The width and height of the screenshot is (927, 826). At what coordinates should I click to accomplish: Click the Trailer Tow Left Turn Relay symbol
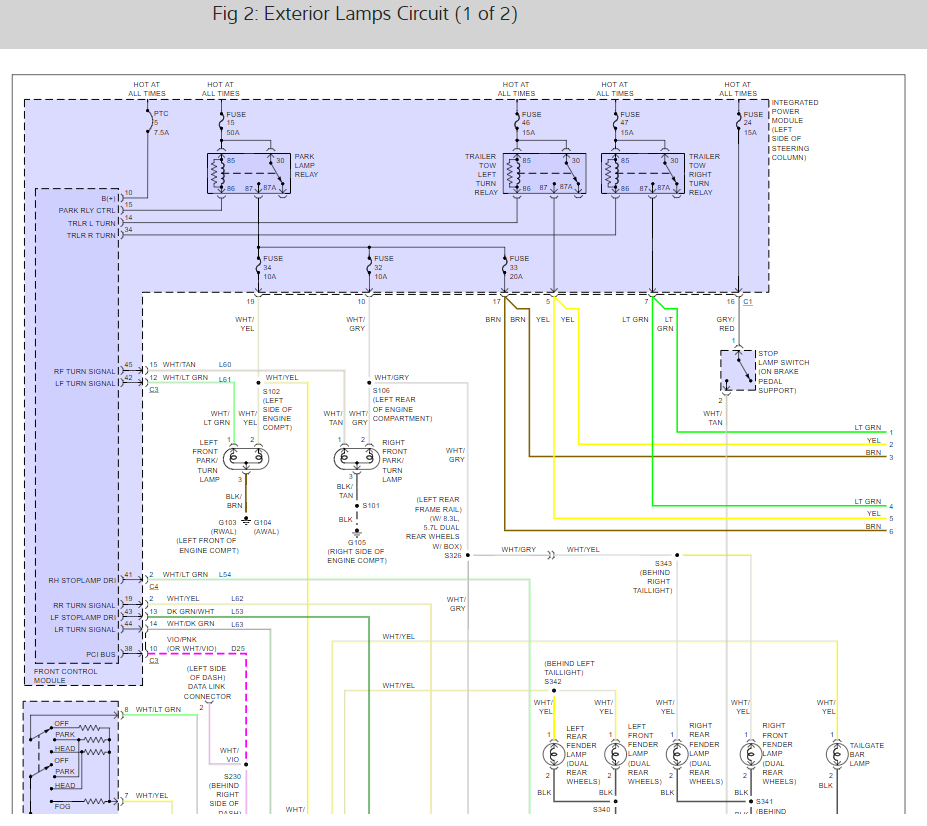point(544,173)
